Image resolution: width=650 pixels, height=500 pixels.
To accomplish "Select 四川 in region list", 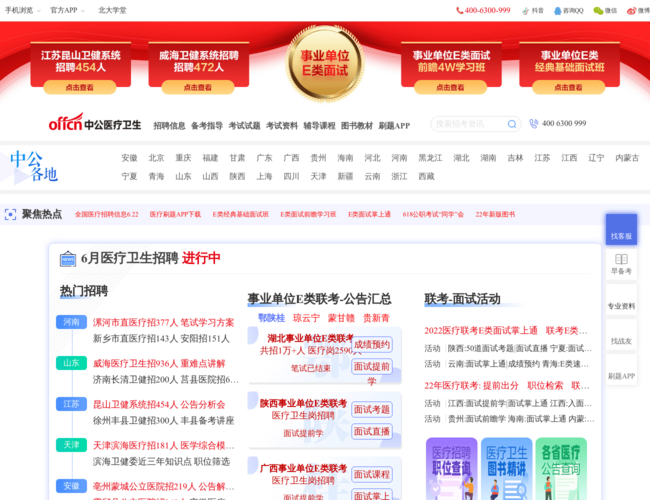I will [x=291, y=176].
